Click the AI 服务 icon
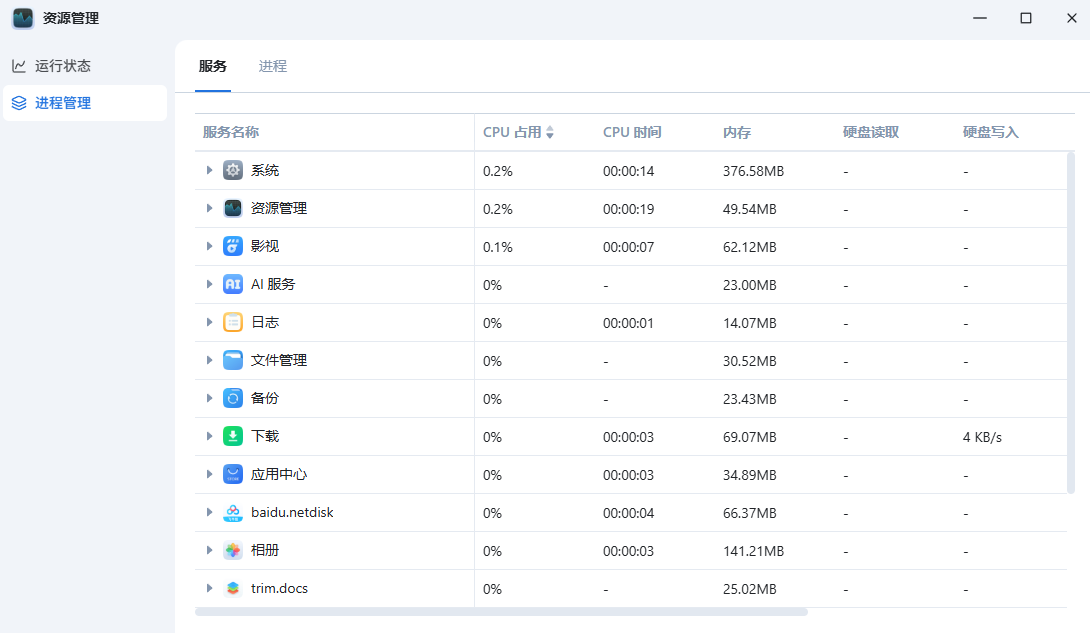 (233, 285)
